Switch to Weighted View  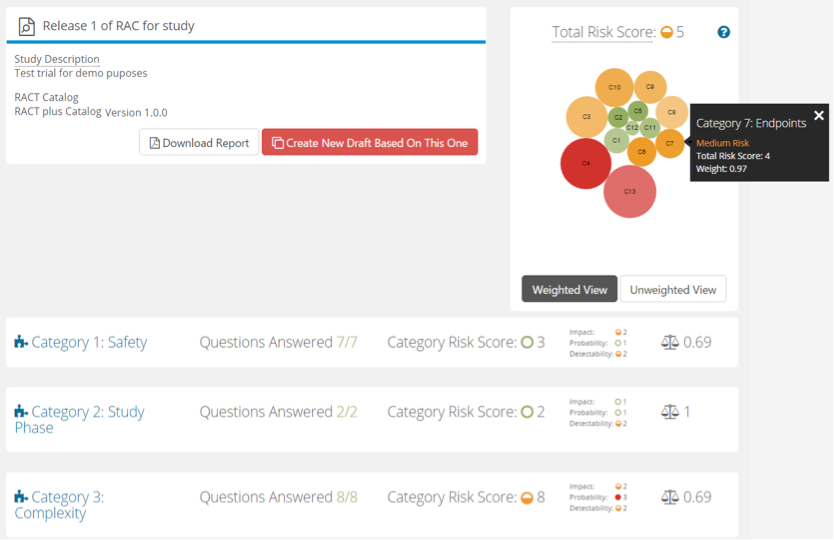(x=569, y=289)
